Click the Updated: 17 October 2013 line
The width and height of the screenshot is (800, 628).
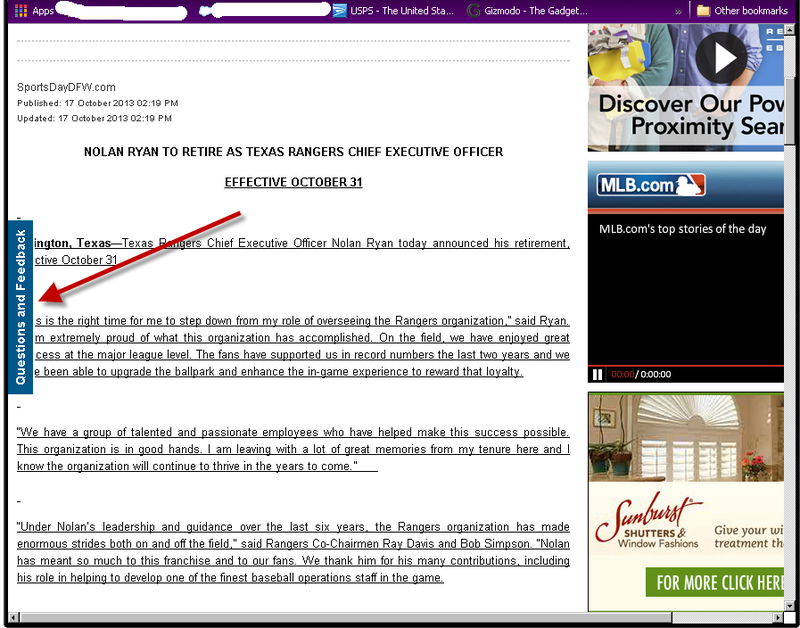pos(94,118)
